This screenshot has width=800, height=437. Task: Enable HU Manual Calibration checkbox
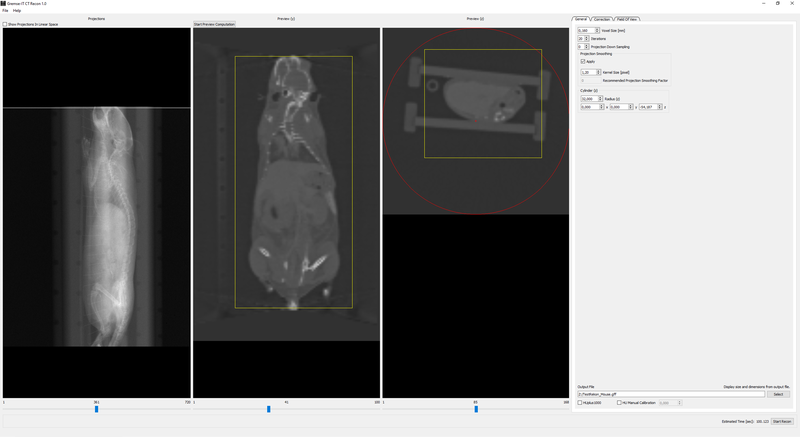[619, 403]
